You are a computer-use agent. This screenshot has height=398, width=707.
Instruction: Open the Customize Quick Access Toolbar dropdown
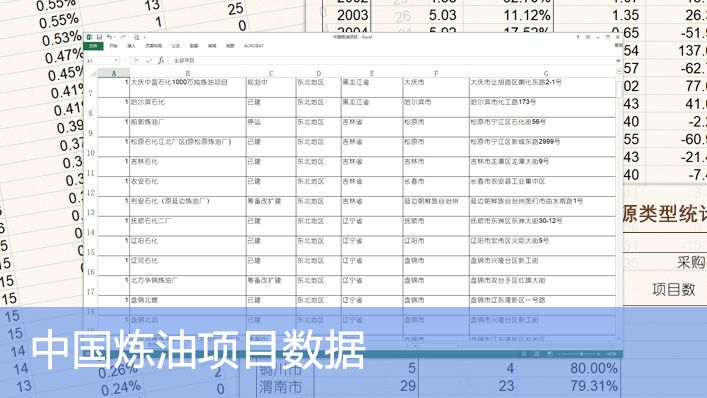click(145, 37)
